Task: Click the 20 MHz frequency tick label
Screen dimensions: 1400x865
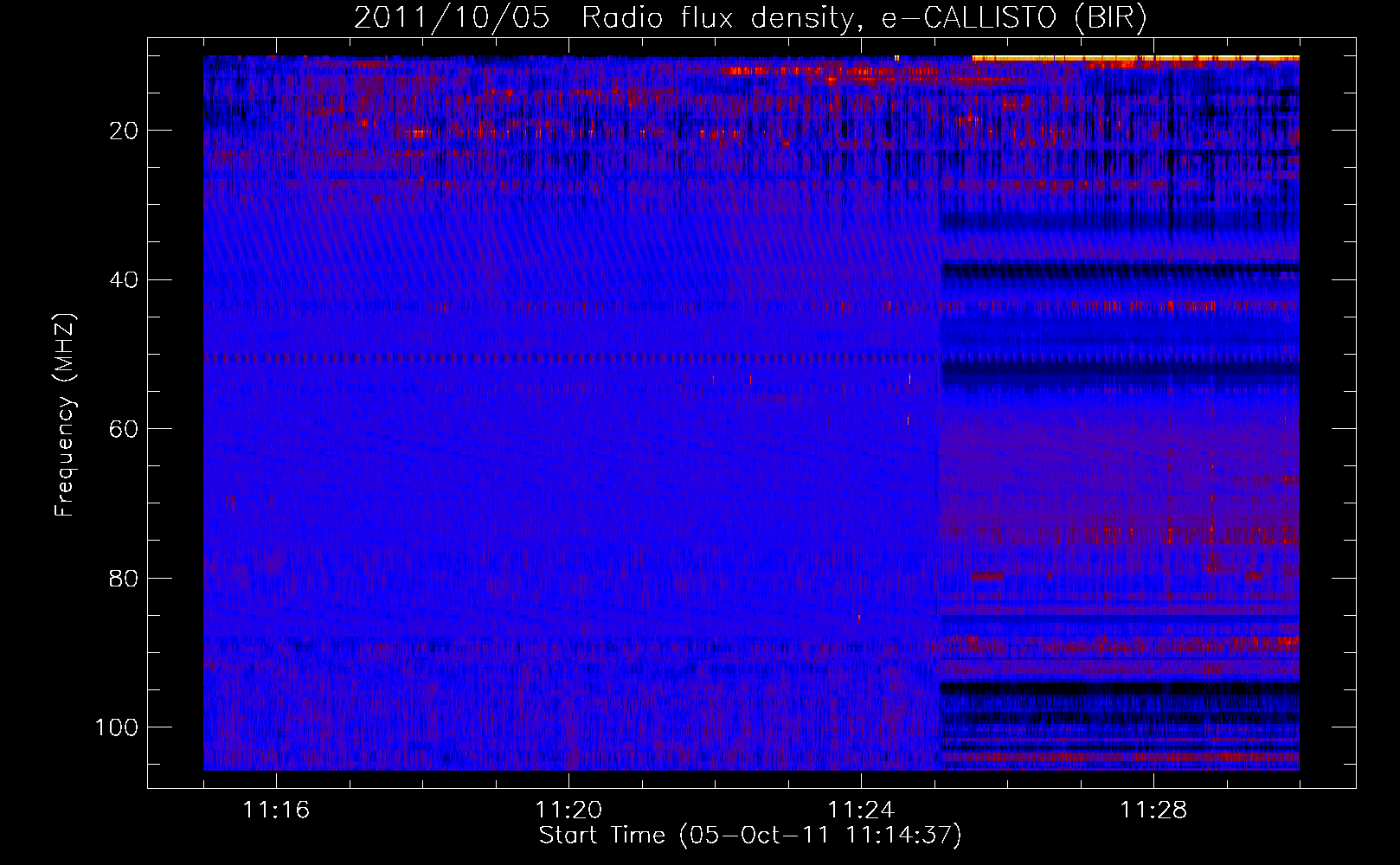Action: click(x=124, y=131)
